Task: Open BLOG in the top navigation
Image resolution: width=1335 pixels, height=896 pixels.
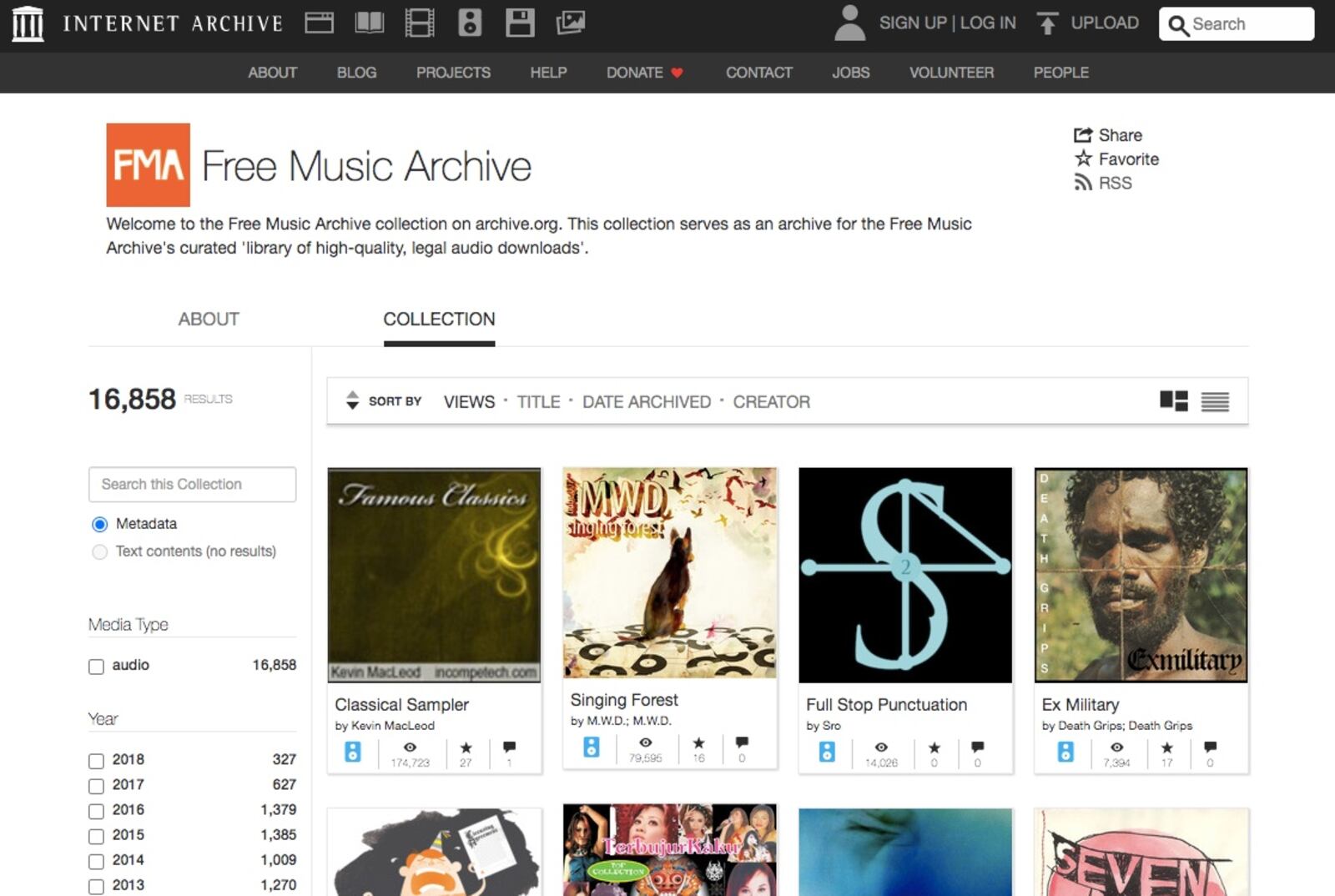Action: point(356,73)
